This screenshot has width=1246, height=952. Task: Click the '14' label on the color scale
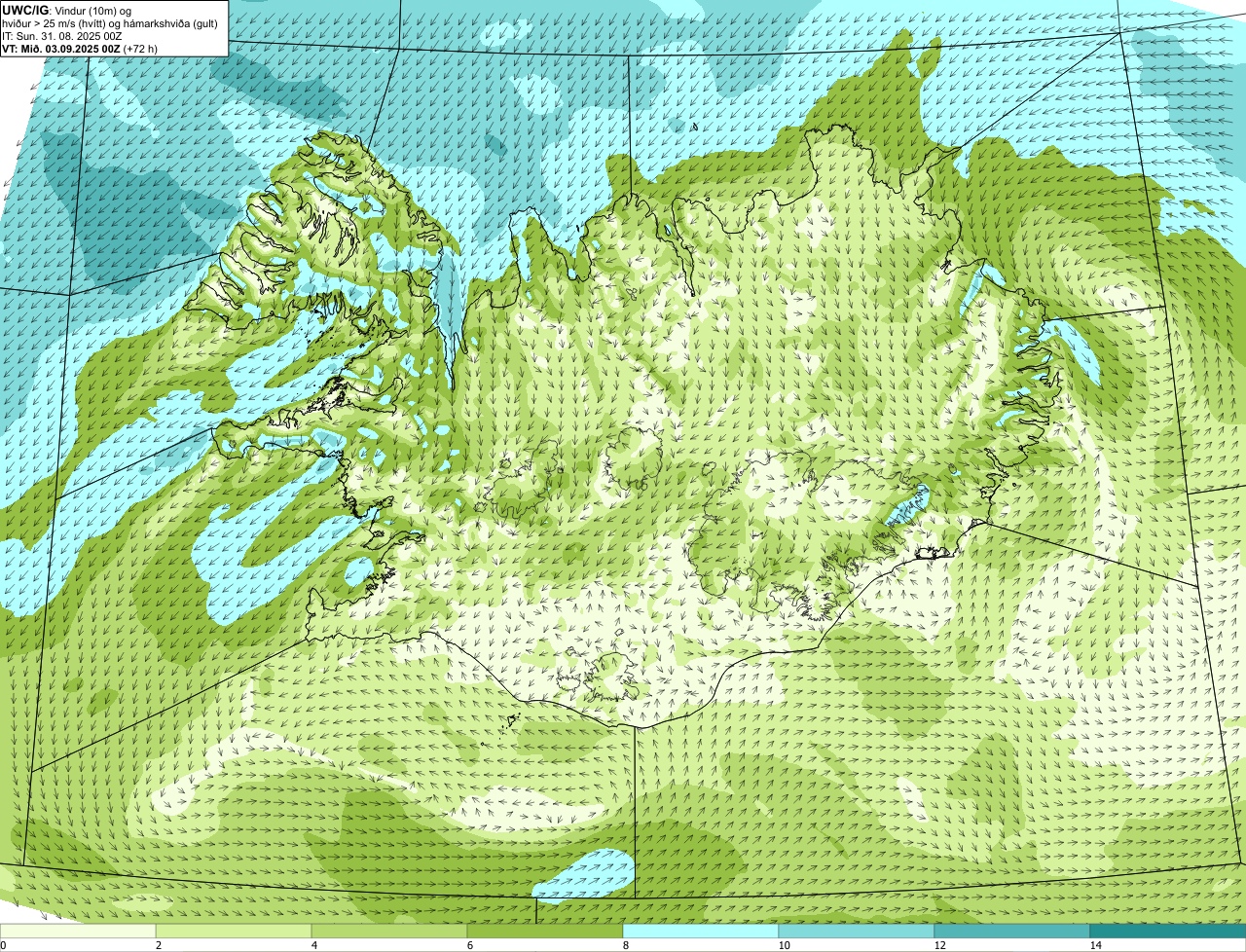(x=1095, y=945)
